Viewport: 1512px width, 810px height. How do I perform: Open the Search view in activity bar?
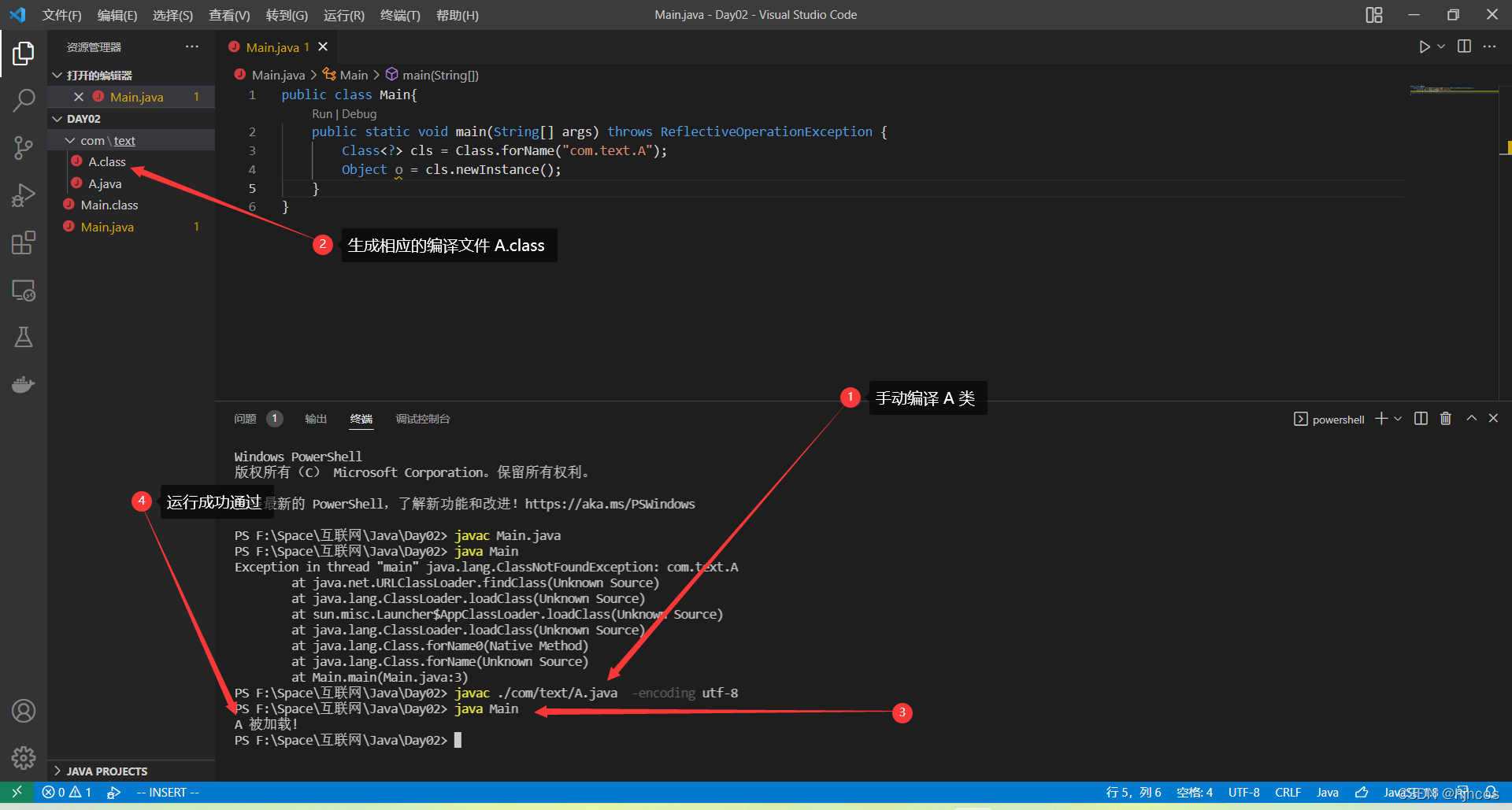[x=24, y=100]
